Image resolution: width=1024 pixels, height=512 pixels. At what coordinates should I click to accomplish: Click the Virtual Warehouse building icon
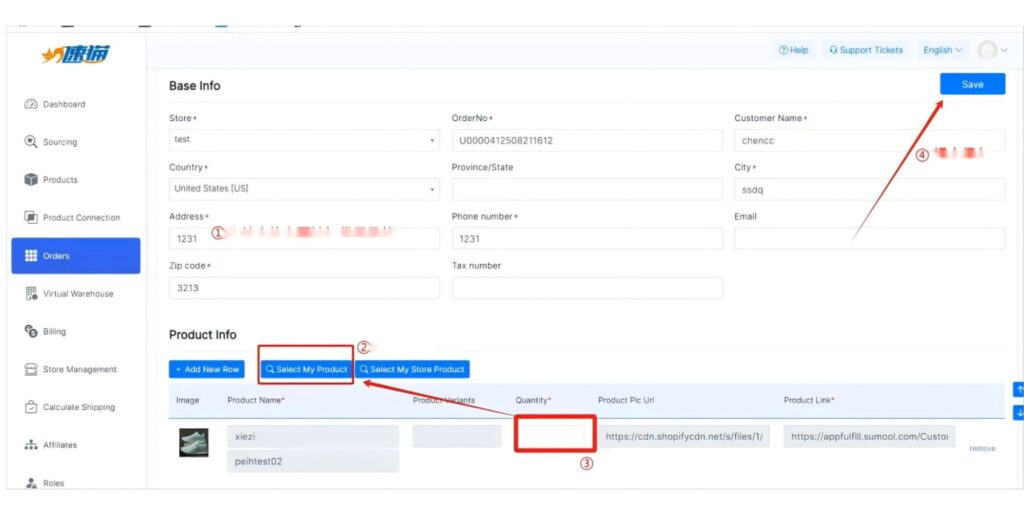[x=31, y=294]
